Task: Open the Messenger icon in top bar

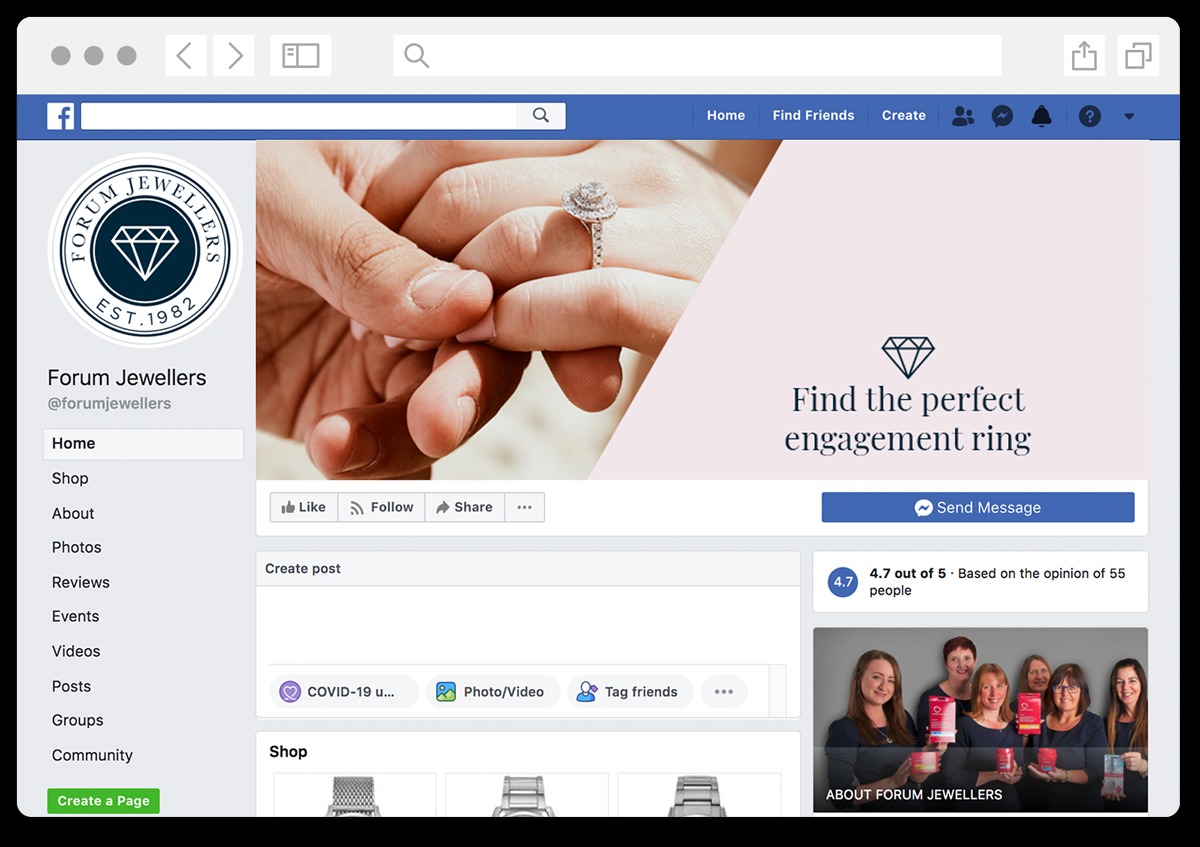Action: coord(1002,116)
